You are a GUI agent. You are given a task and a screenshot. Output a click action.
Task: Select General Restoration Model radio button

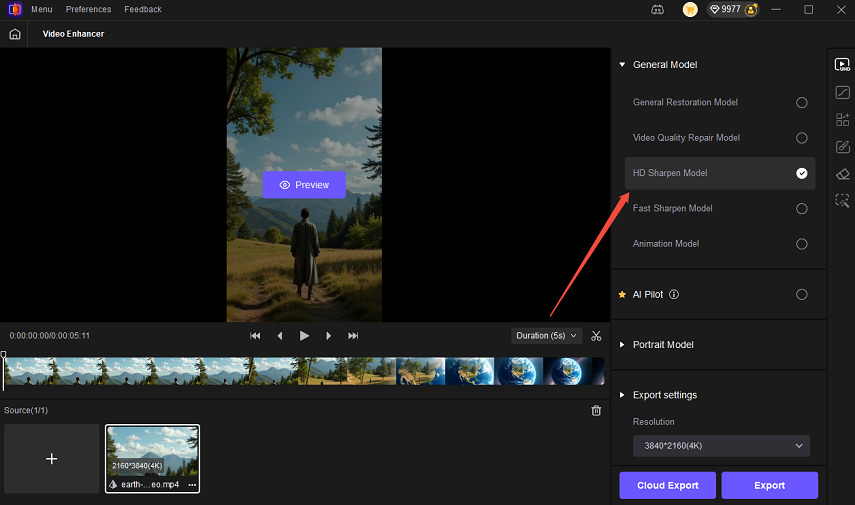pyautogui.click(x=801, y=103)
